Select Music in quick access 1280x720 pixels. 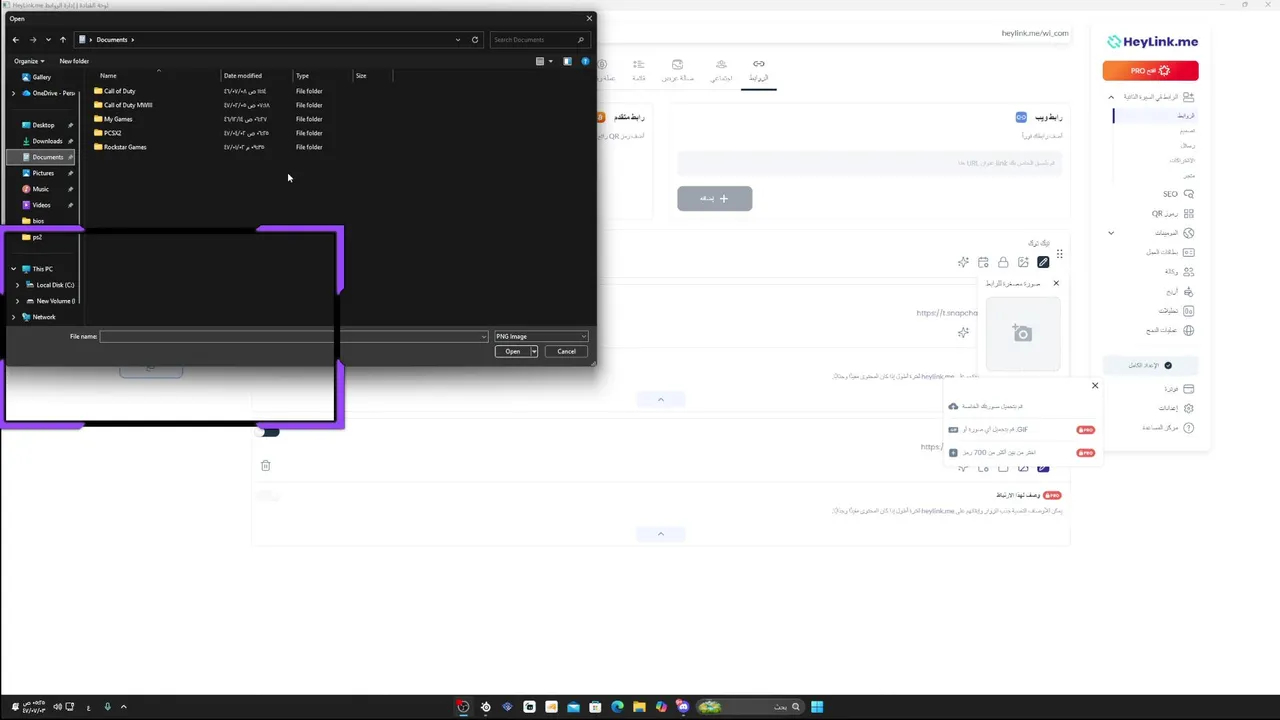click(40, 189)
